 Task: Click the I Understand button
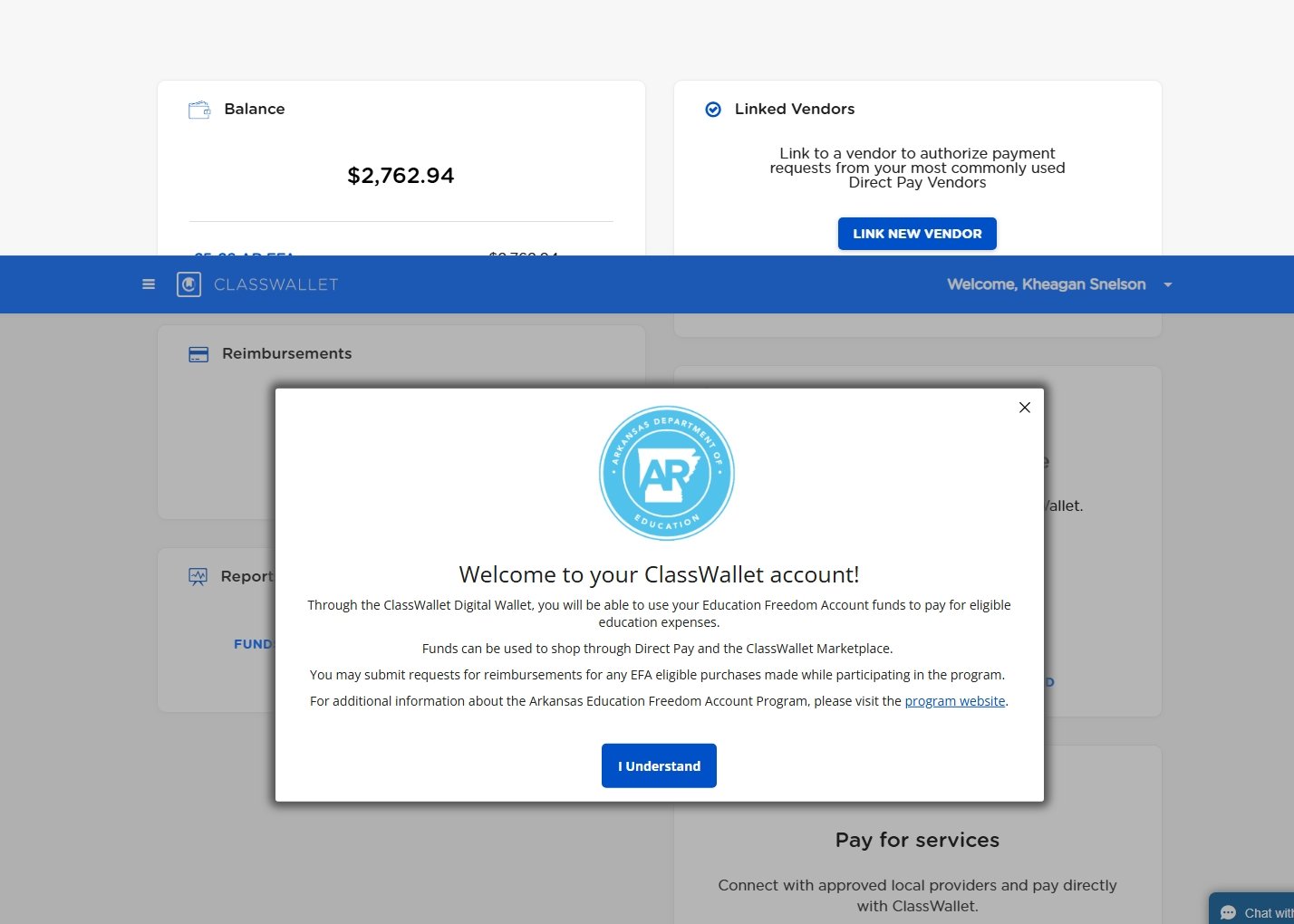659,765
